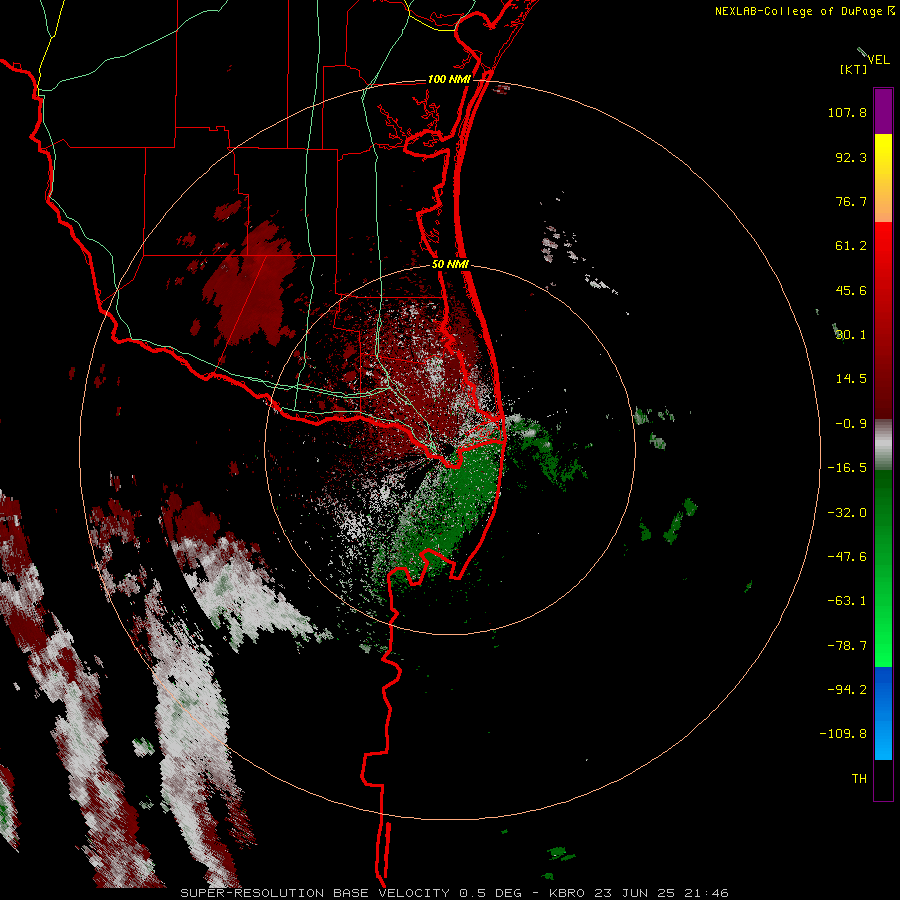This screenshot has height=900, width=900.
Task: Select the 107.8 velocity scale value
Action: pyautogui.click(x=847, y=112)
